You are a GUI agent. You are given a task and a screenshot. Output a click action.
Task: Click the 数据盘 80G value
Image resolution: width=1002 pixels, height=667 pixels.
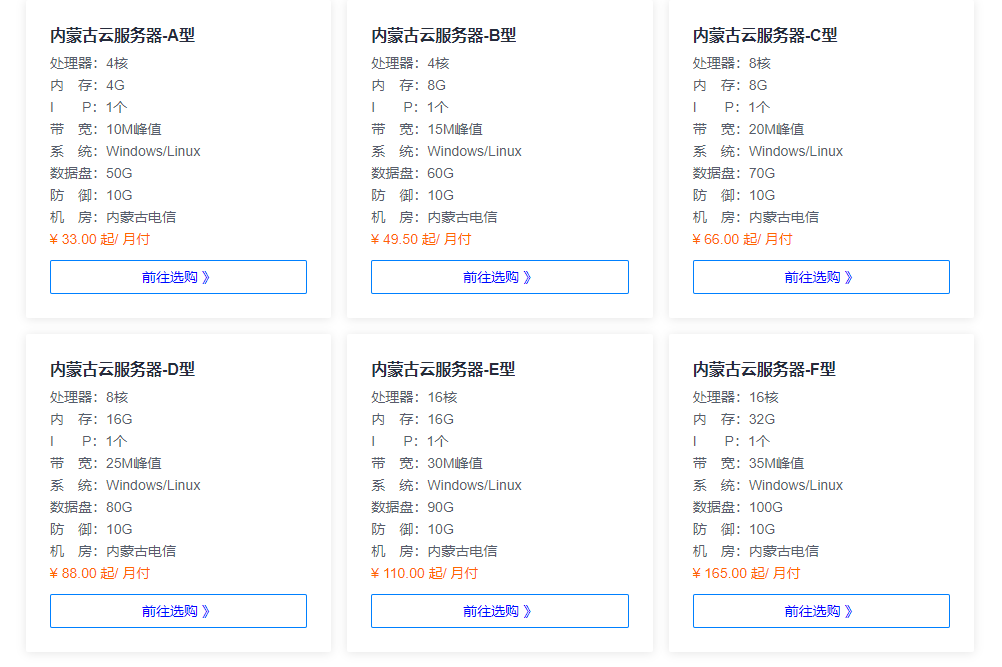(x=119, y=507)
